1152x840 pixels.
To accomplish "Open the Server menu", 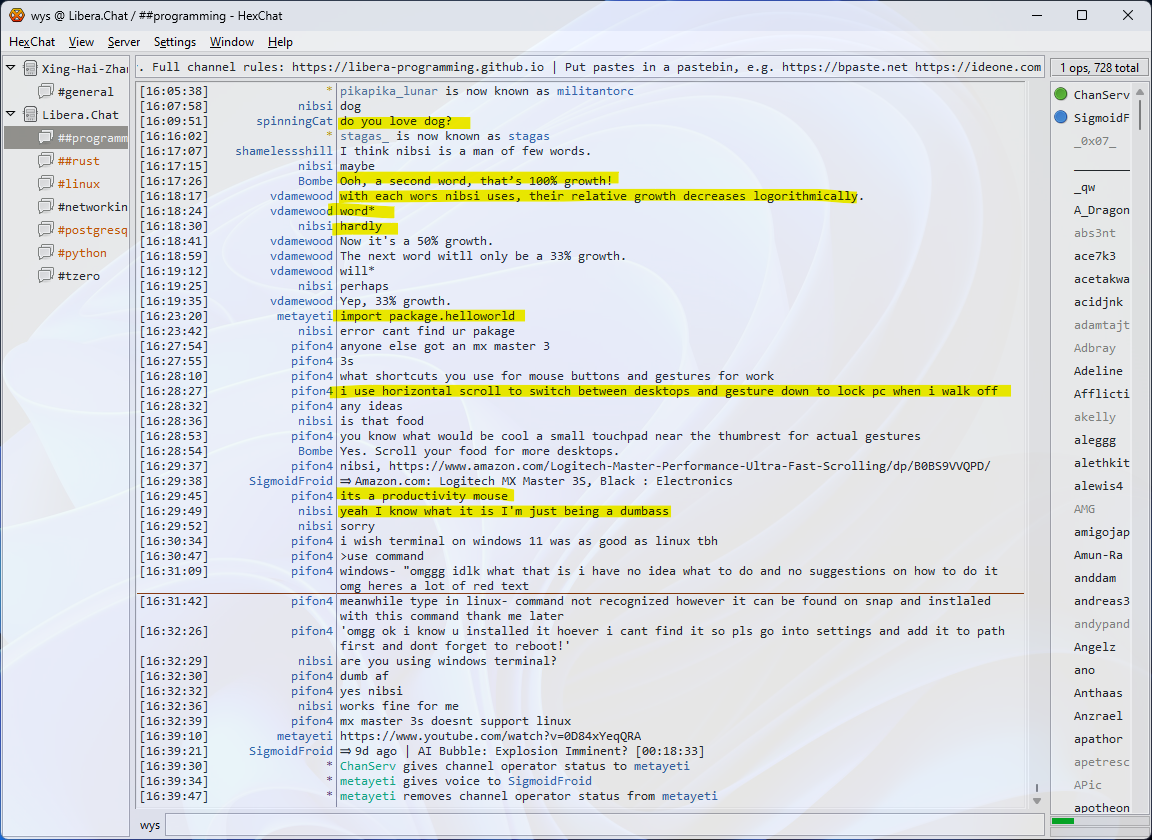I will click(x=124, y=42).
